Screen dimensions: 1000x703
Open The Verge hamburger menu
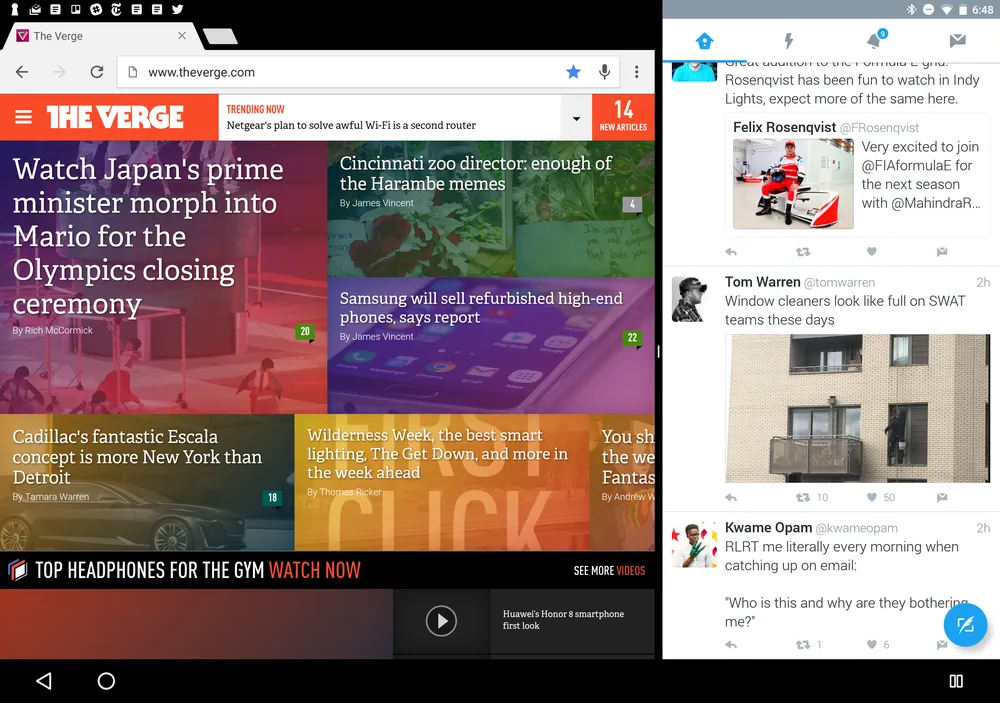pyautogui.click(x=23, y=118)
